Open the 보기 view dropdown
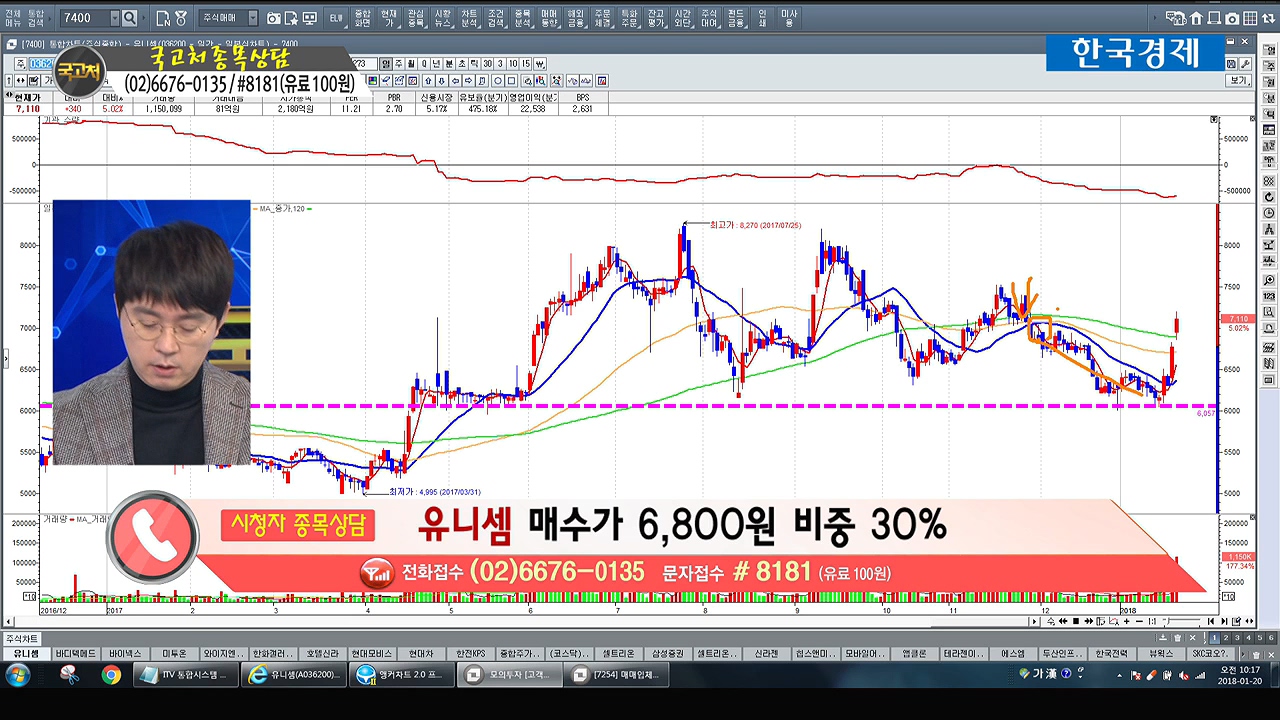 [x=1238, y=80]
